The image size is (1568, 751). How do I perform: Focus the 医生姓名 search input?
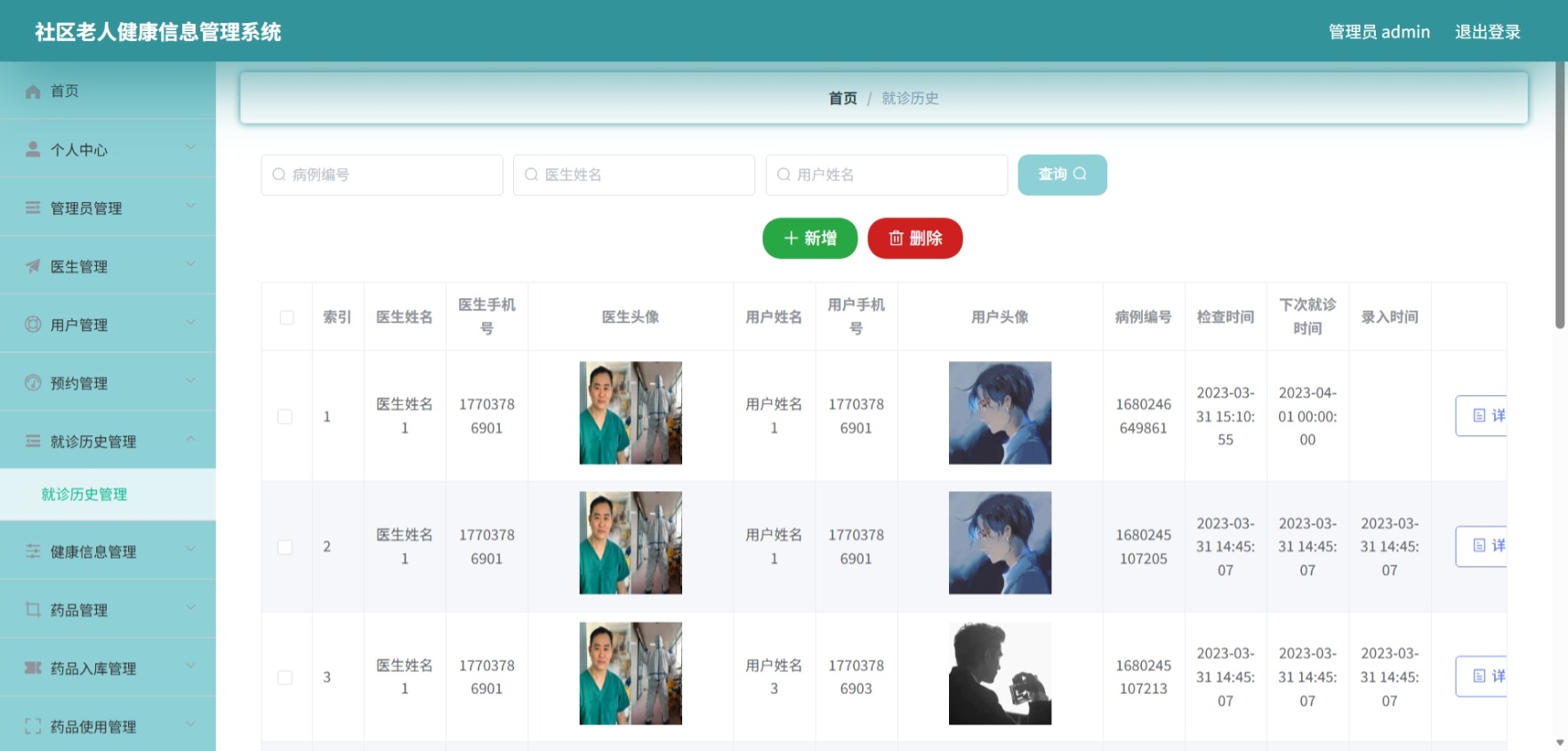coord(634,174)
